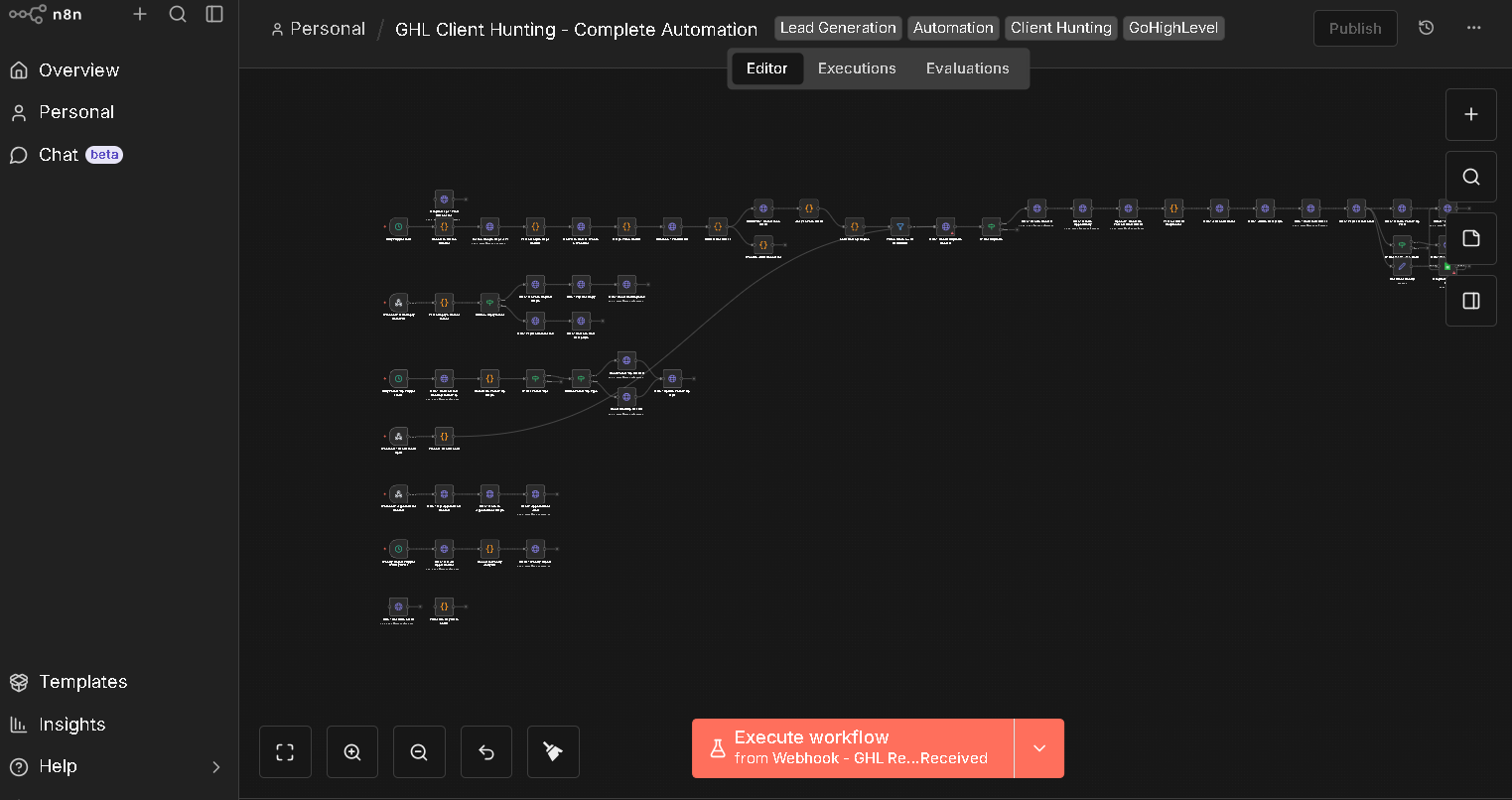
Task: Click the Client Hunting tag
Action: [1061, 28]
